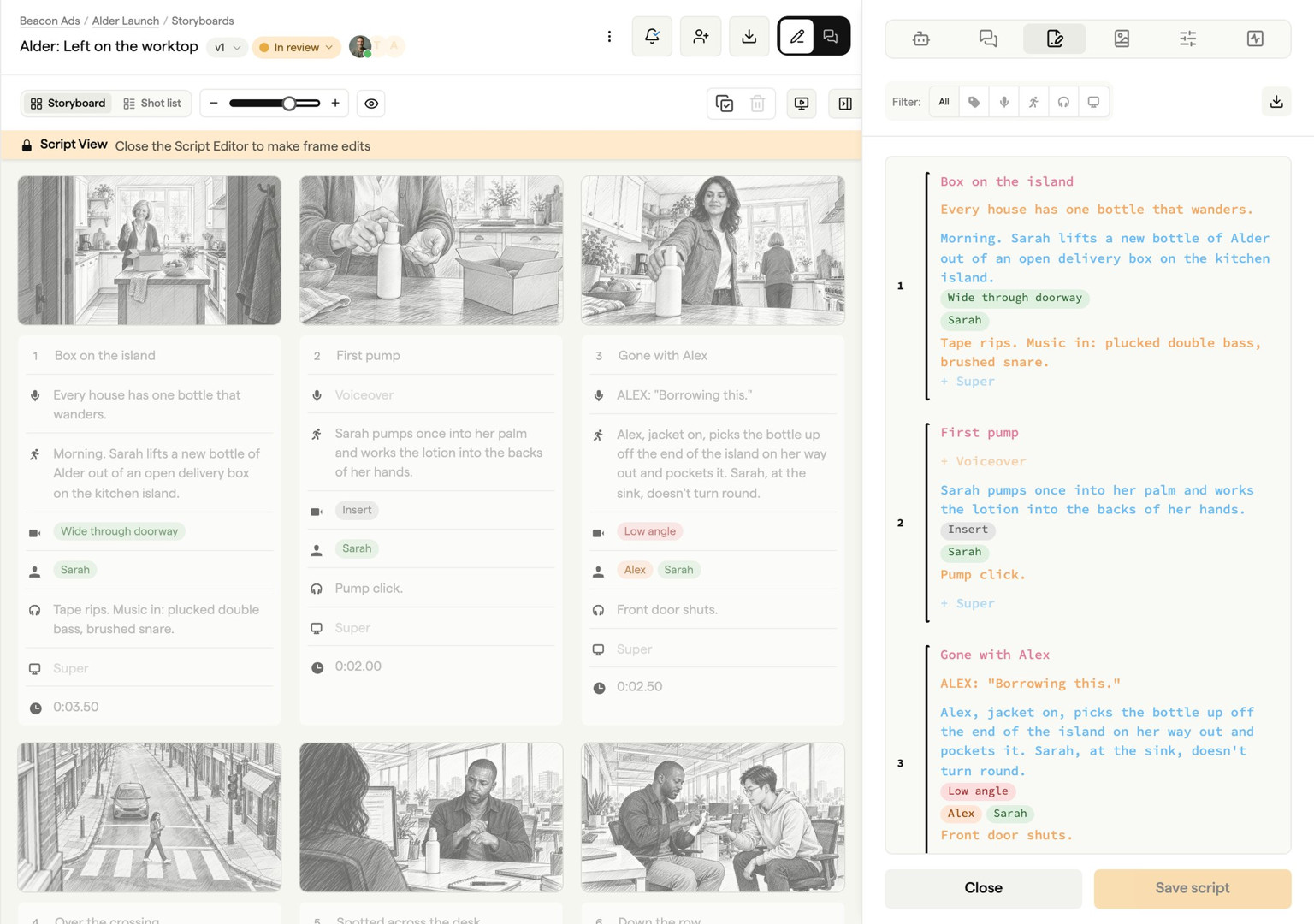Open the notifications bell

[x=652, y=36]
